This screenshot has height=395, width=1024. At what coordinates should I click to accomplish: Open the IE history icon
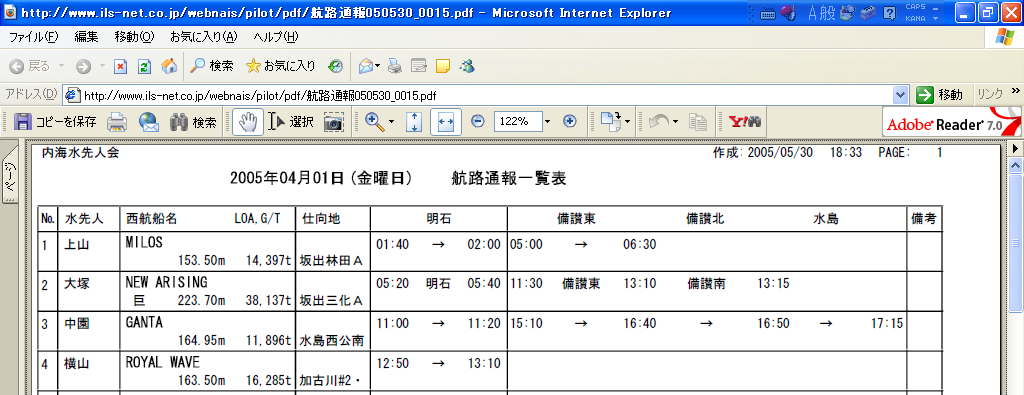tap(336, 66)
